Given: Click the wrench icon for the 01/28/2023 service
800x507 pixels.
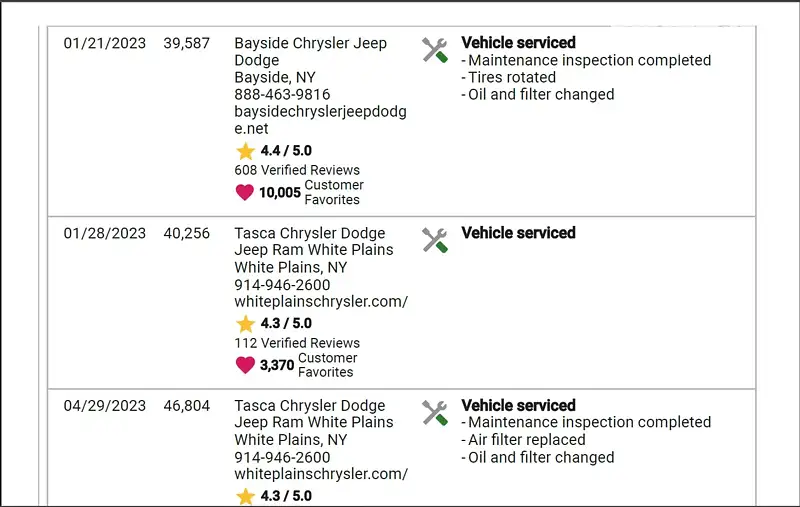Looking at the screenshot, I should pyautogui.click(x=434, y=240).
